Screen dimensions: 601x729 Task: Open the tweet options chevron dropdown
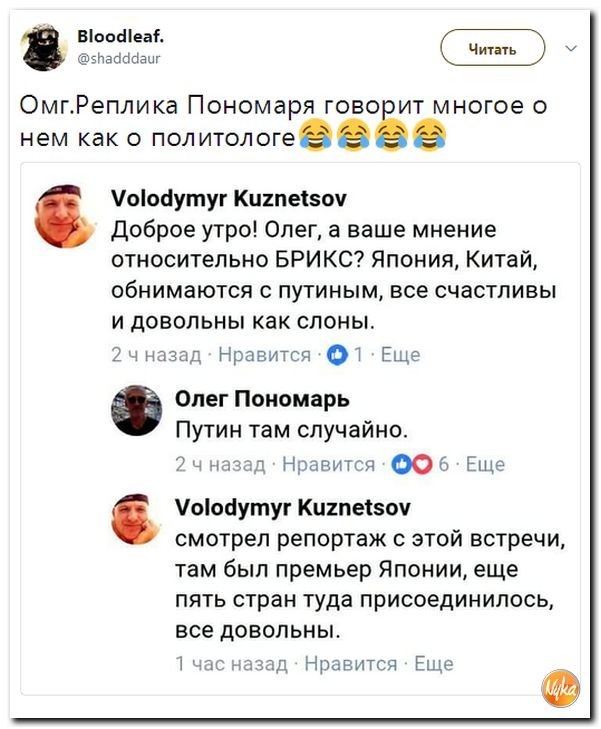pyautogui.click(x=571, y=46)
